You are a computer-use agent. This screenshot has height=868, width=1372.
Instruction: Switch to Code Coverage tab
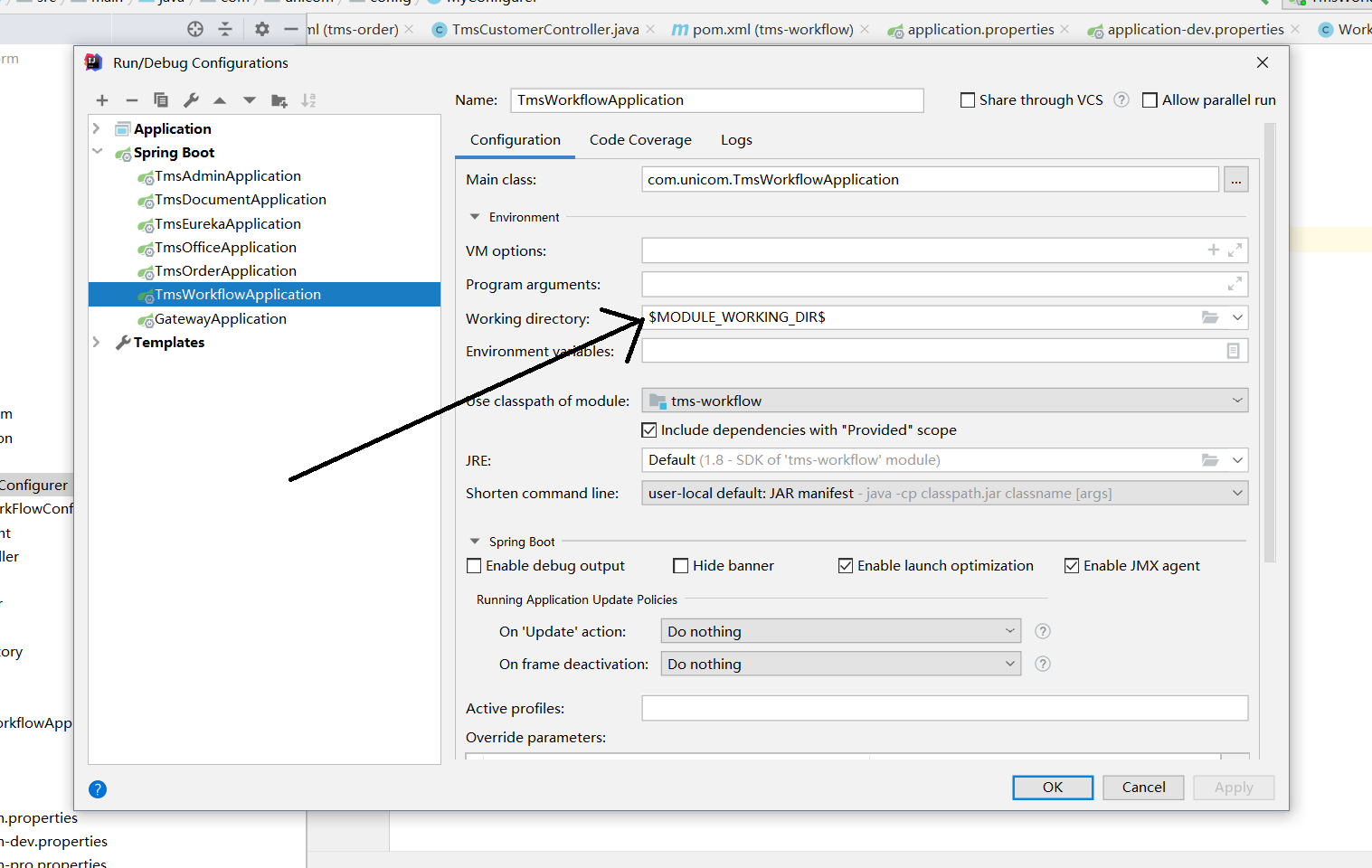[640, 140]
